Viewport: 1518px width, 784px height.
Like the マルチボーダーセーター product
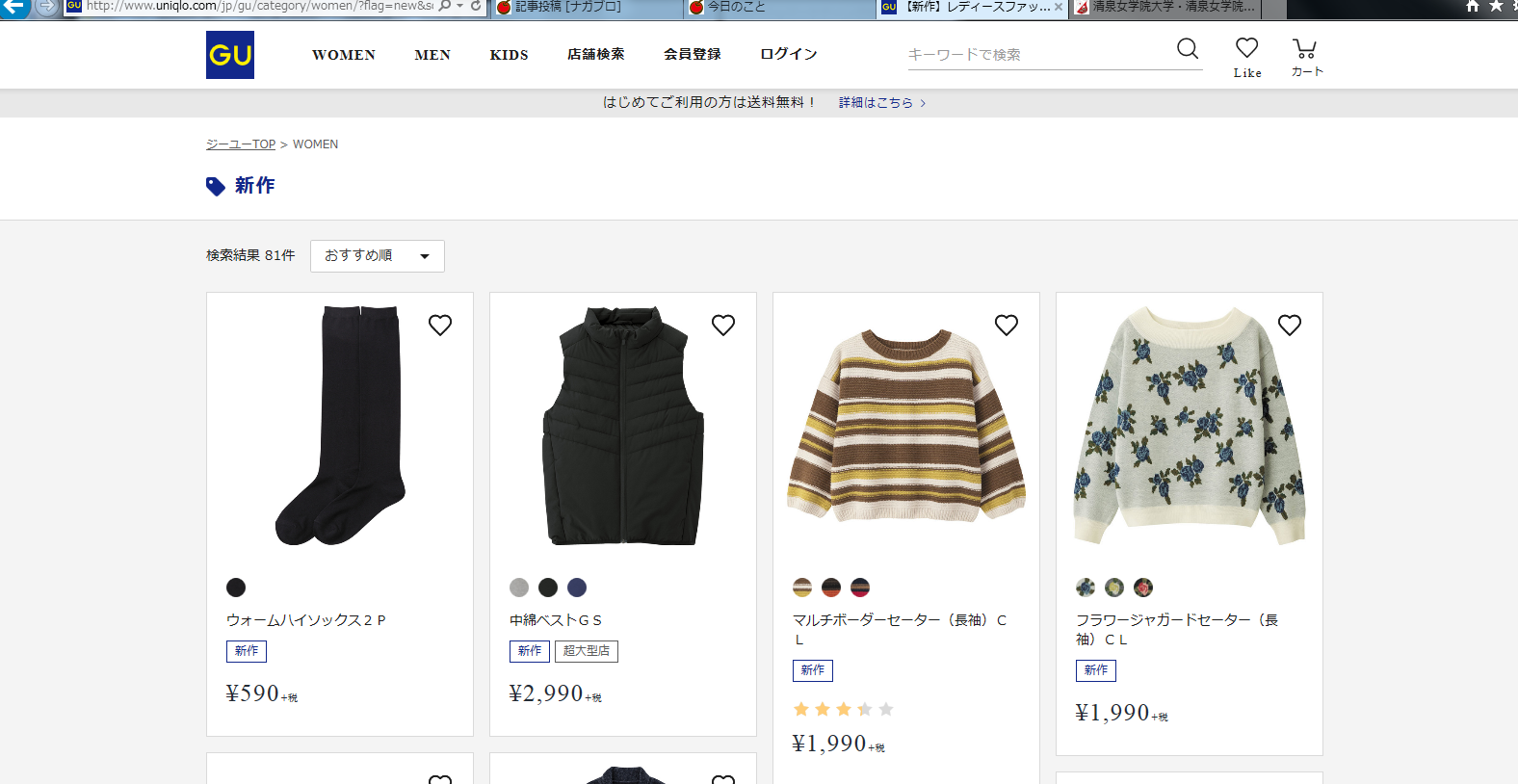coord(1007,326)
